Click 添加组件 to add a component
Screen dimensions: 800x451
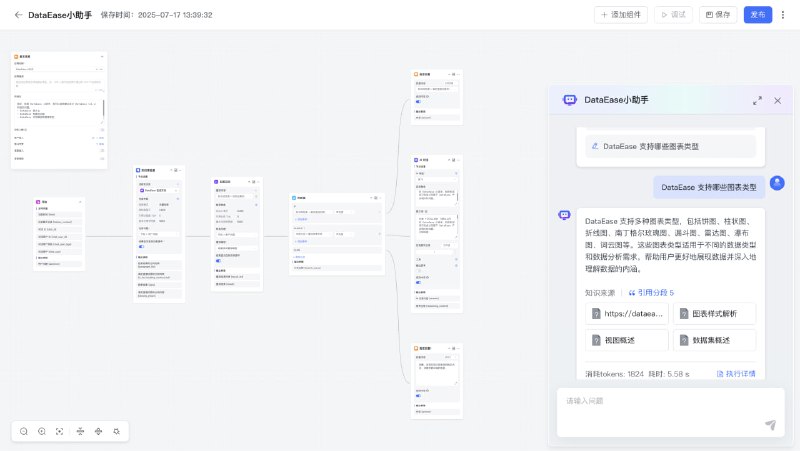click(621, 15)
